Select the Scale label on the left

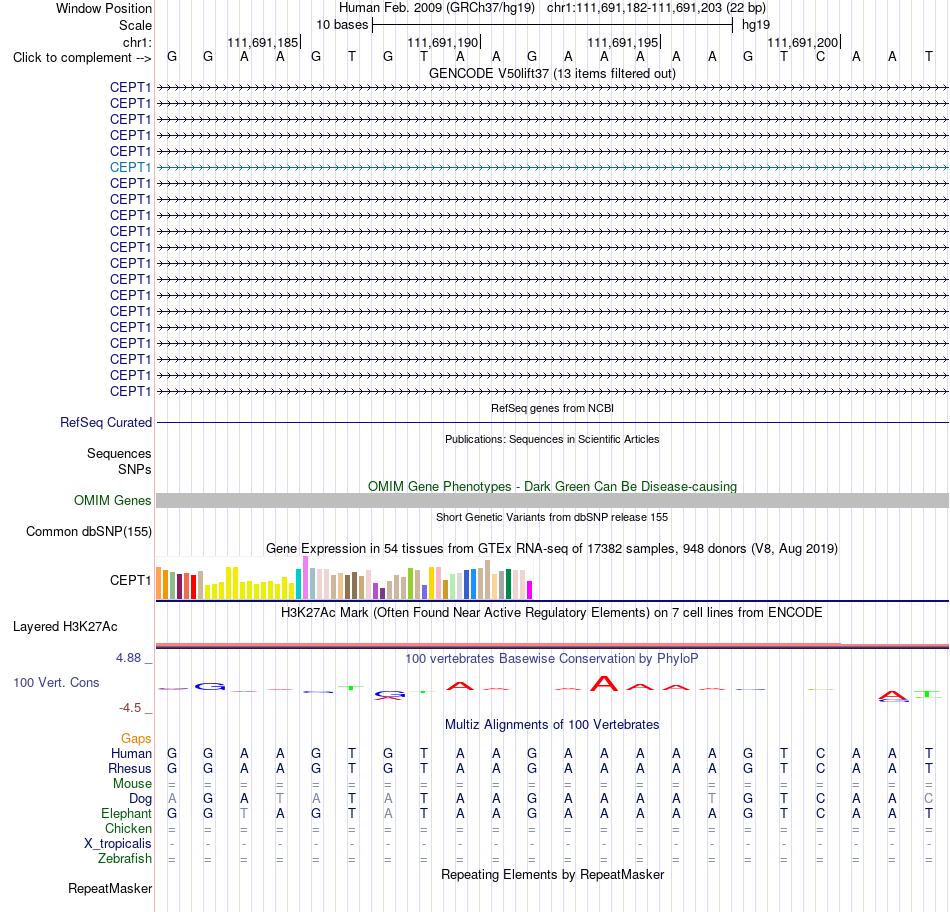point(135,25)
